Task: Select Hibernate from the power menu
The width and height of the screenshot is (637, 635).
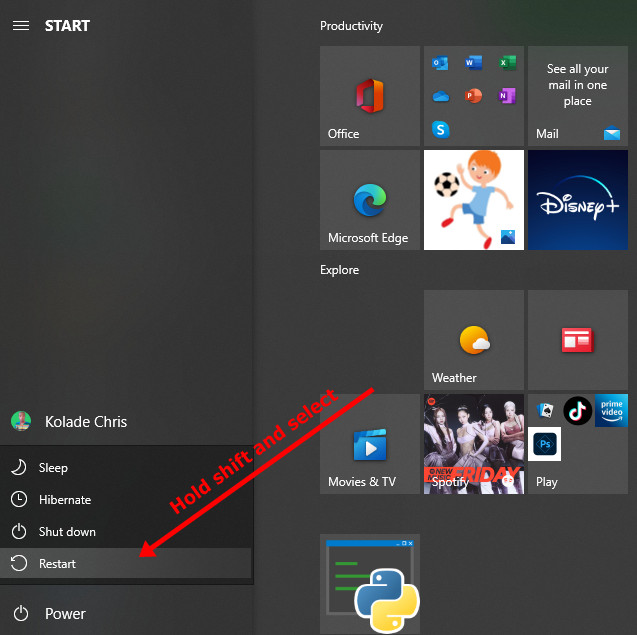Action: pyautogui.click(x=126, y=500)
